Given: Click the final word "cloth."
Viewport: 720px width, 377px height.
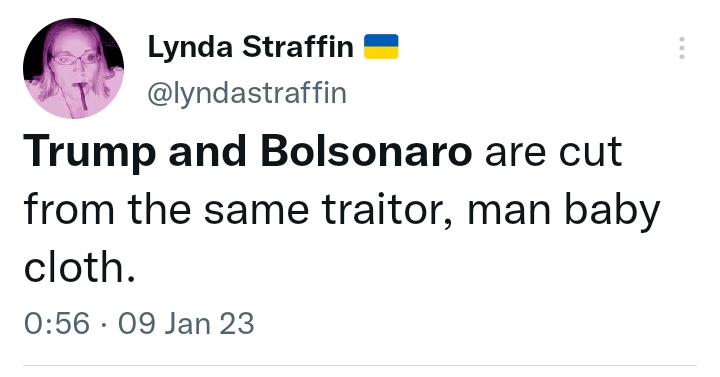Looking at the screenshot, I should tap(80, 267).
